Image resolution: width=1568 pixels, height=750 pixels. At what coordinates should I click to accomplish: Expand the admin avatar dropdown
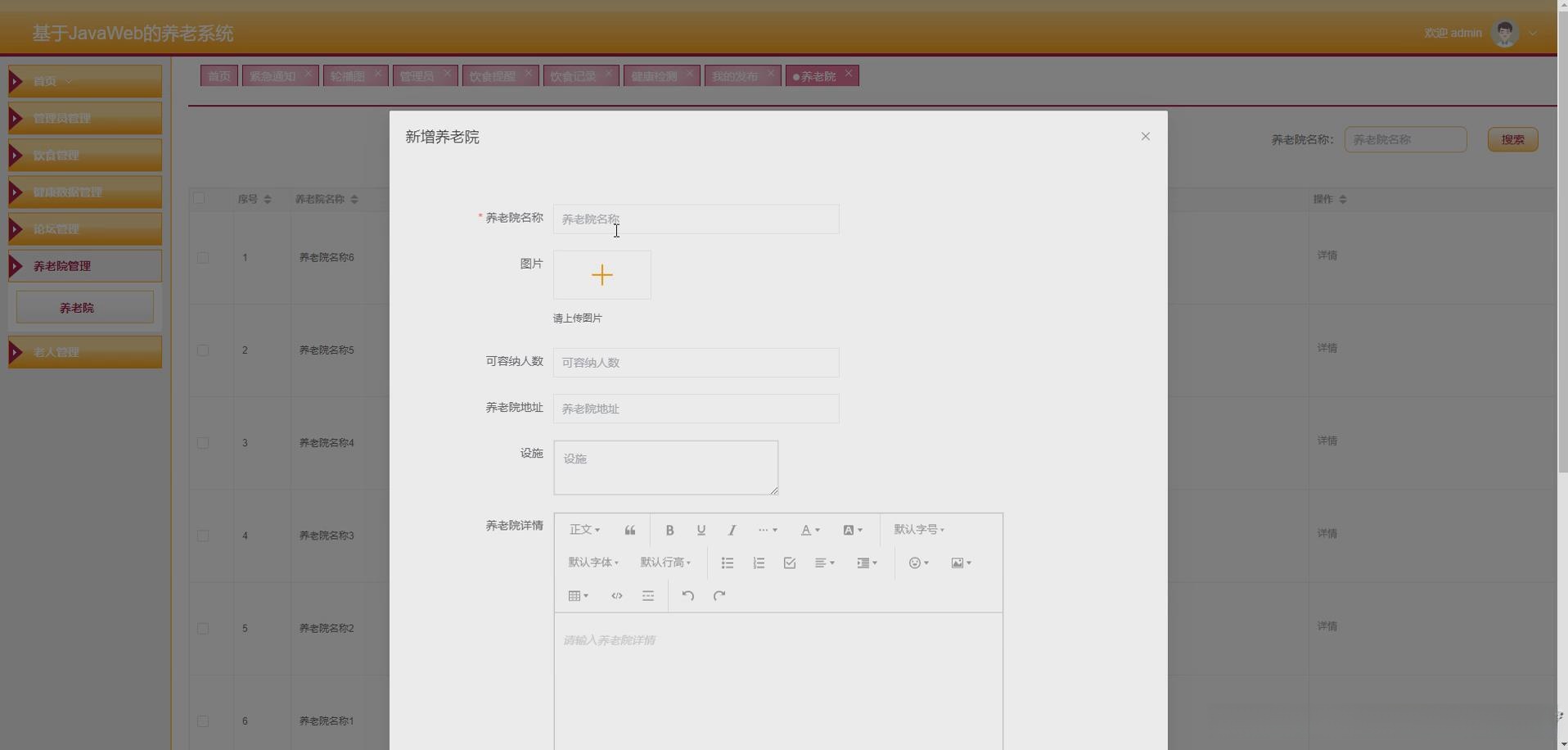(x=1531, y=33)
